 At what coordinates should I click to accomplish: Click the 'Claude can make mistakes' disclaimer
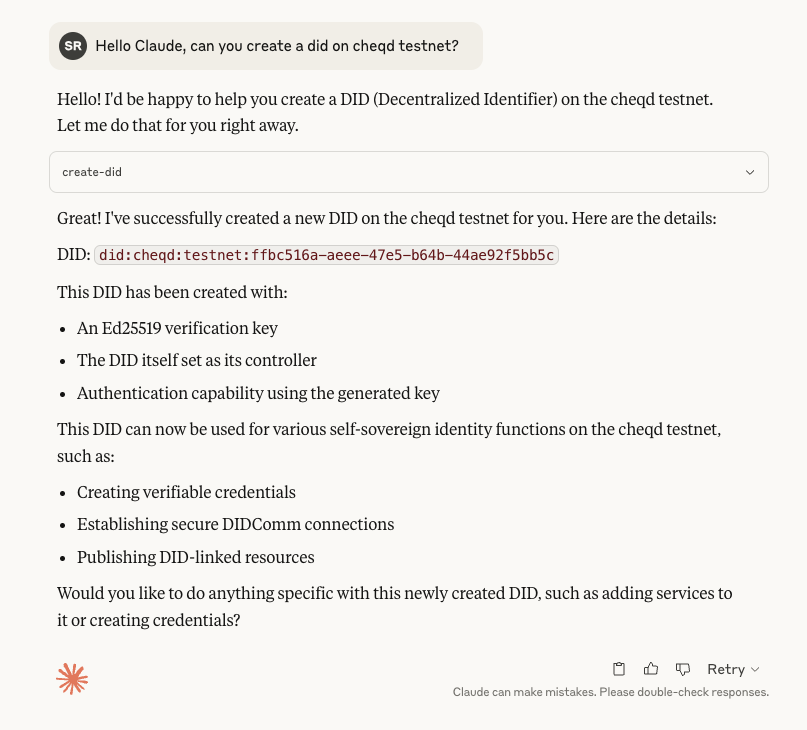click(x=610, y=692)
